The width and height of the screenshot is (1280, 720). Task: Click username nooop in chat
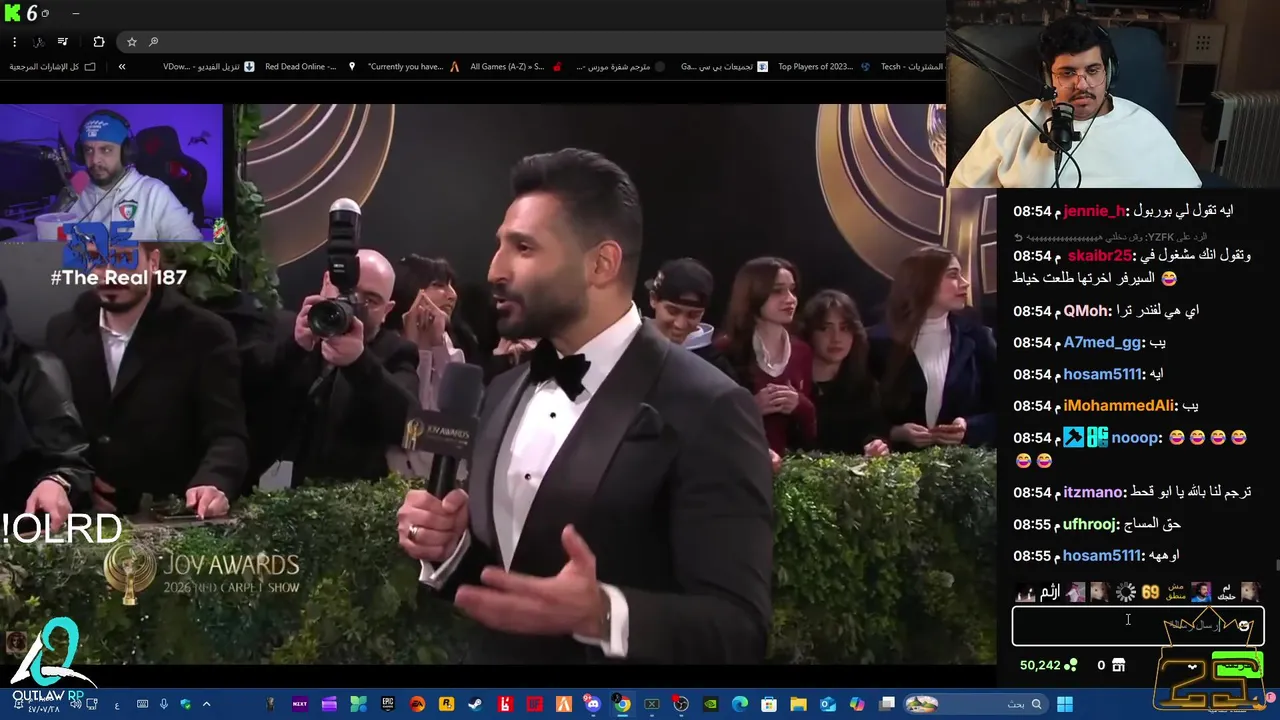tap(1135, 438)
